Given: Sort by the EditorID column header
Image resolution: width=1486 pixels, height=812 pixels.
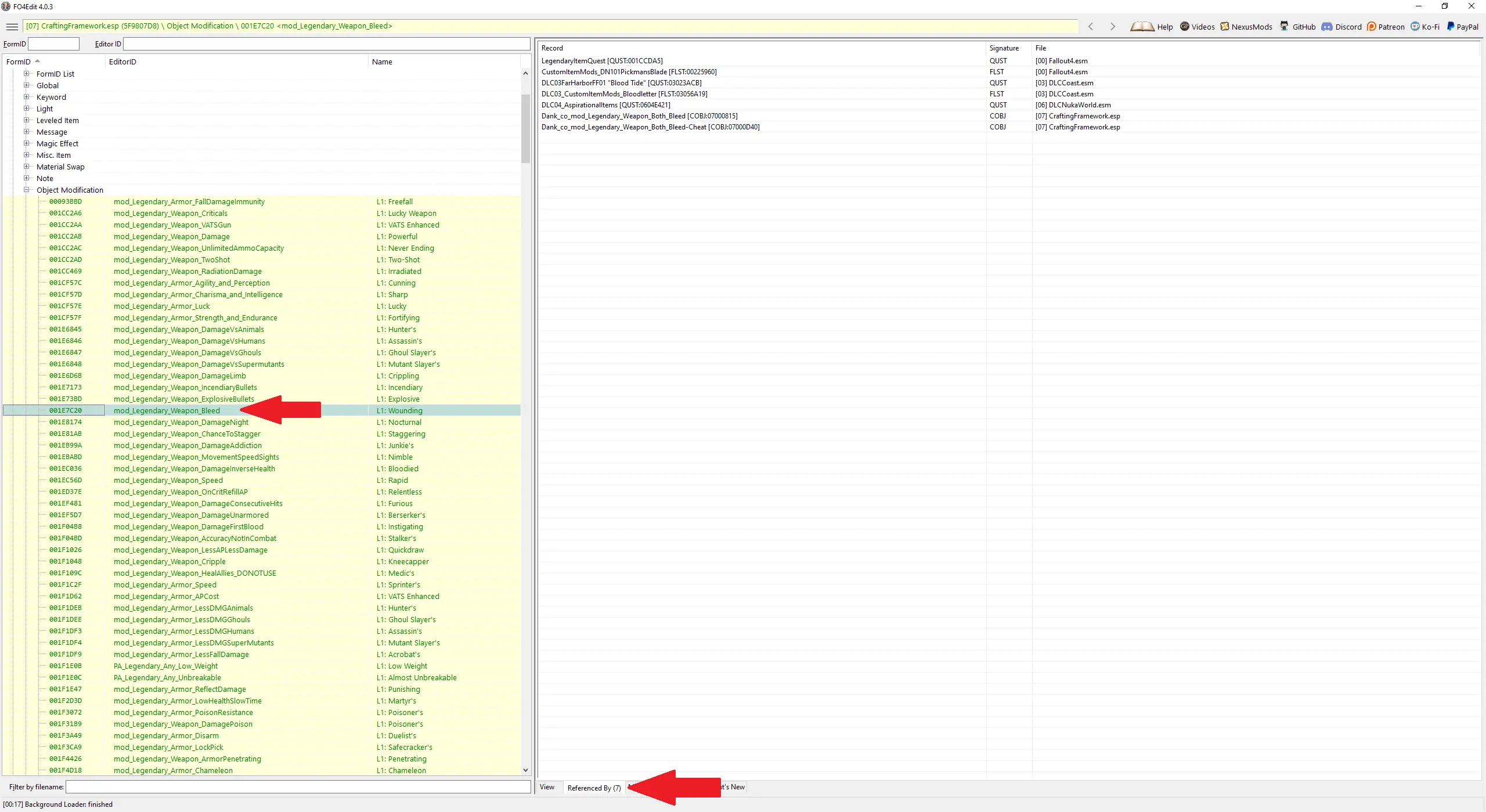Looking at the screenshot, I should click(236, 62).
